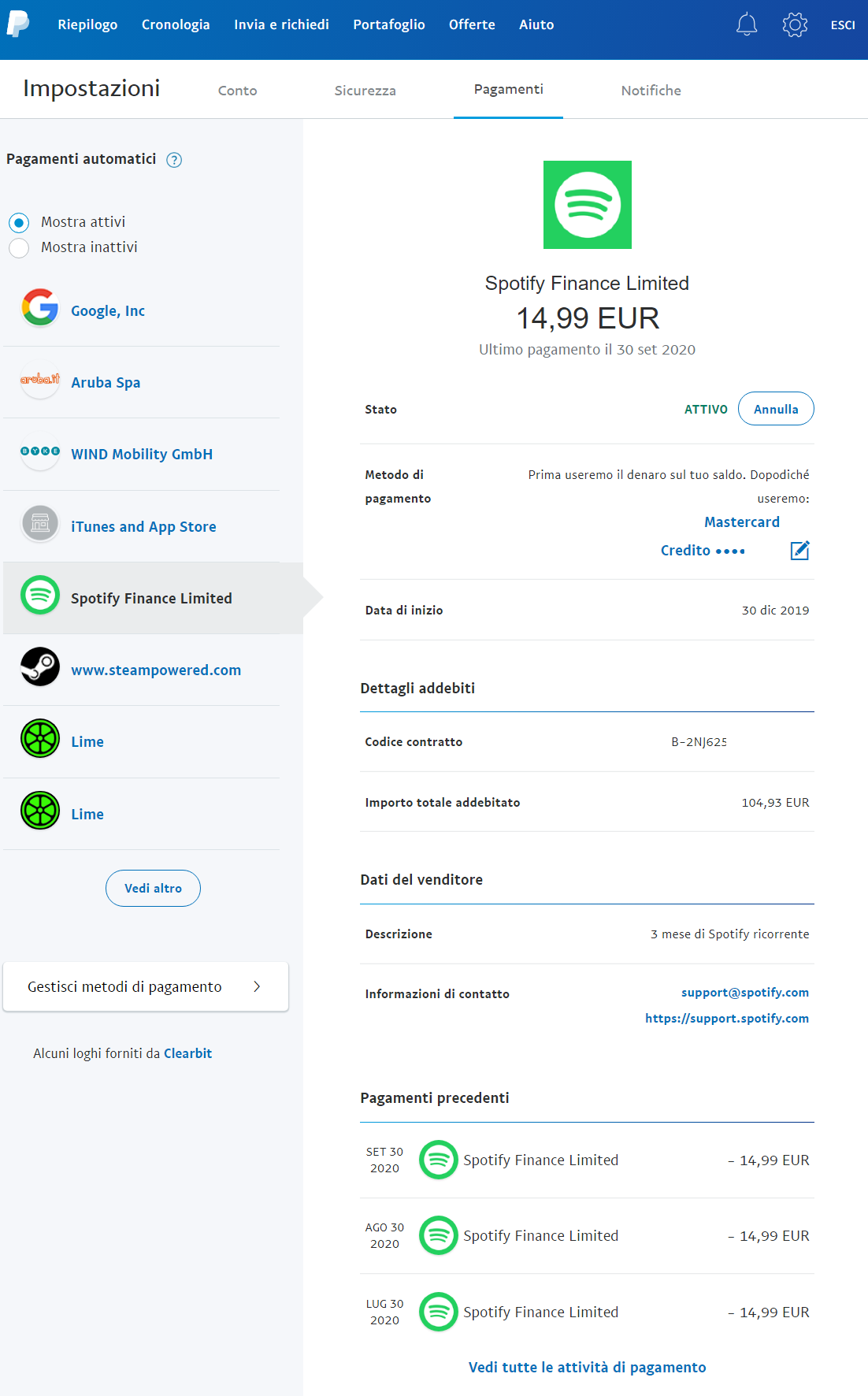
Task: Edit payment method with pencil icon
Action: tap(799, 551)
